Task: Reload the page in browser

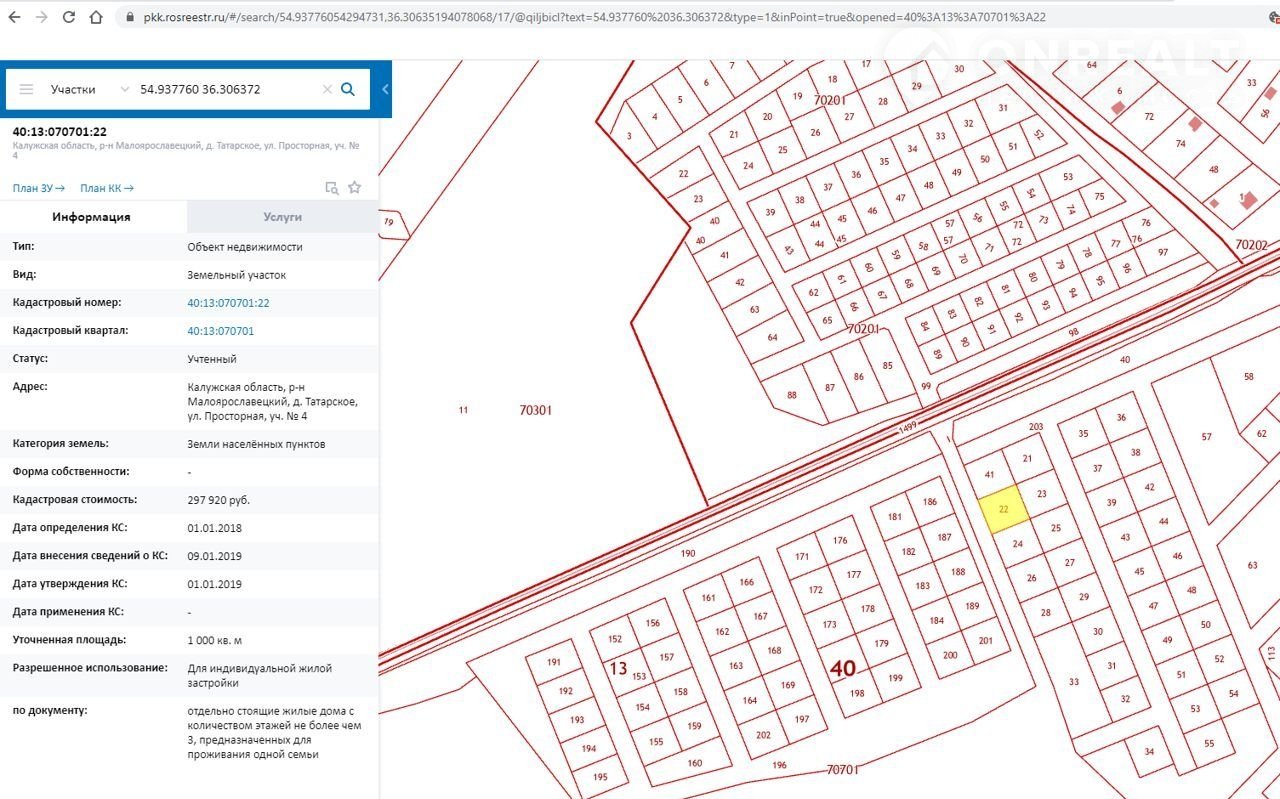Action: (x=68, y=18)
